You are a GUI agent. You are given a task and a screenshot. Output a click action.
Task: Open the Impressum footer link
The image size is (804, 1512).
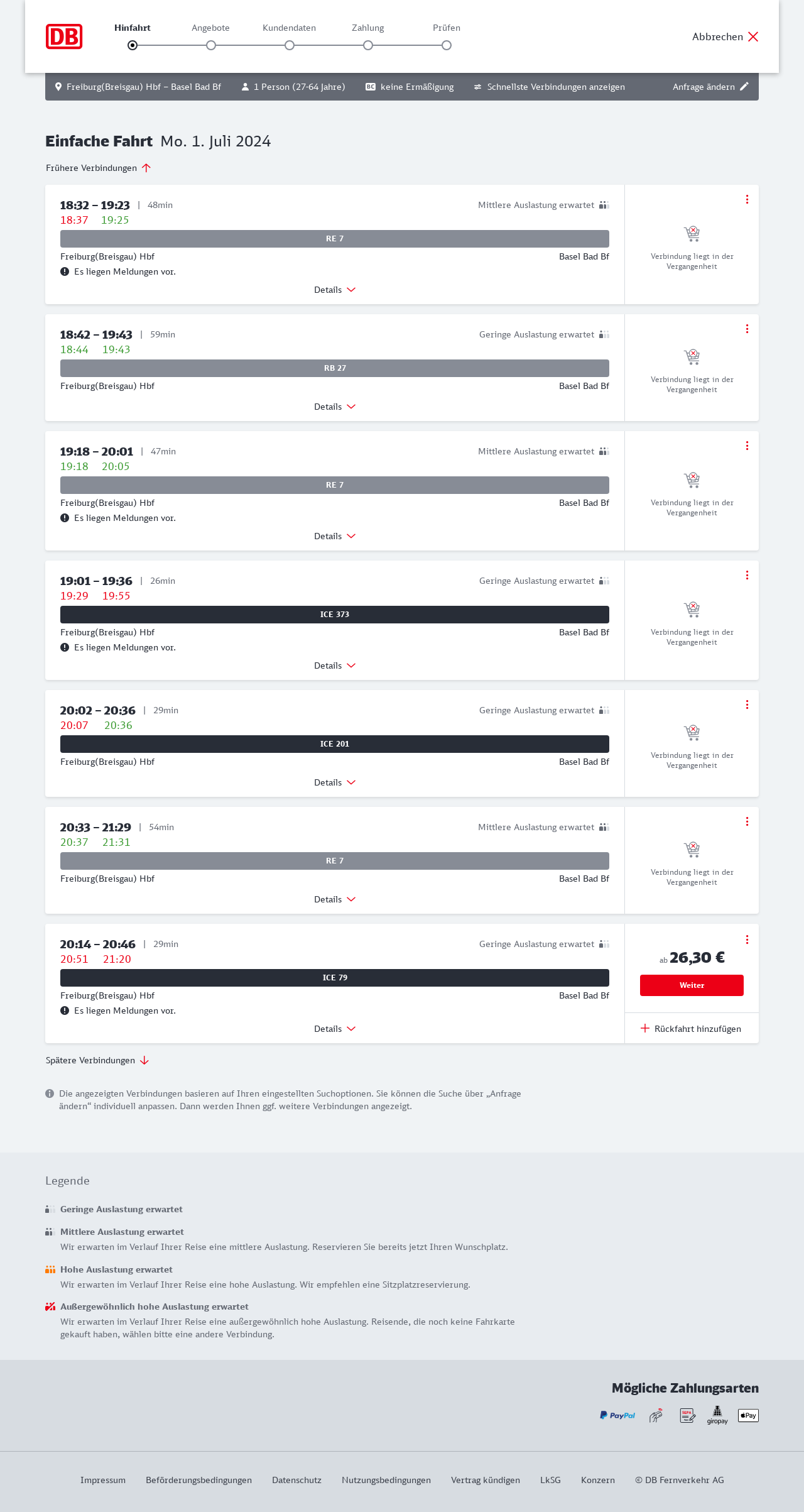point(103,1480)
